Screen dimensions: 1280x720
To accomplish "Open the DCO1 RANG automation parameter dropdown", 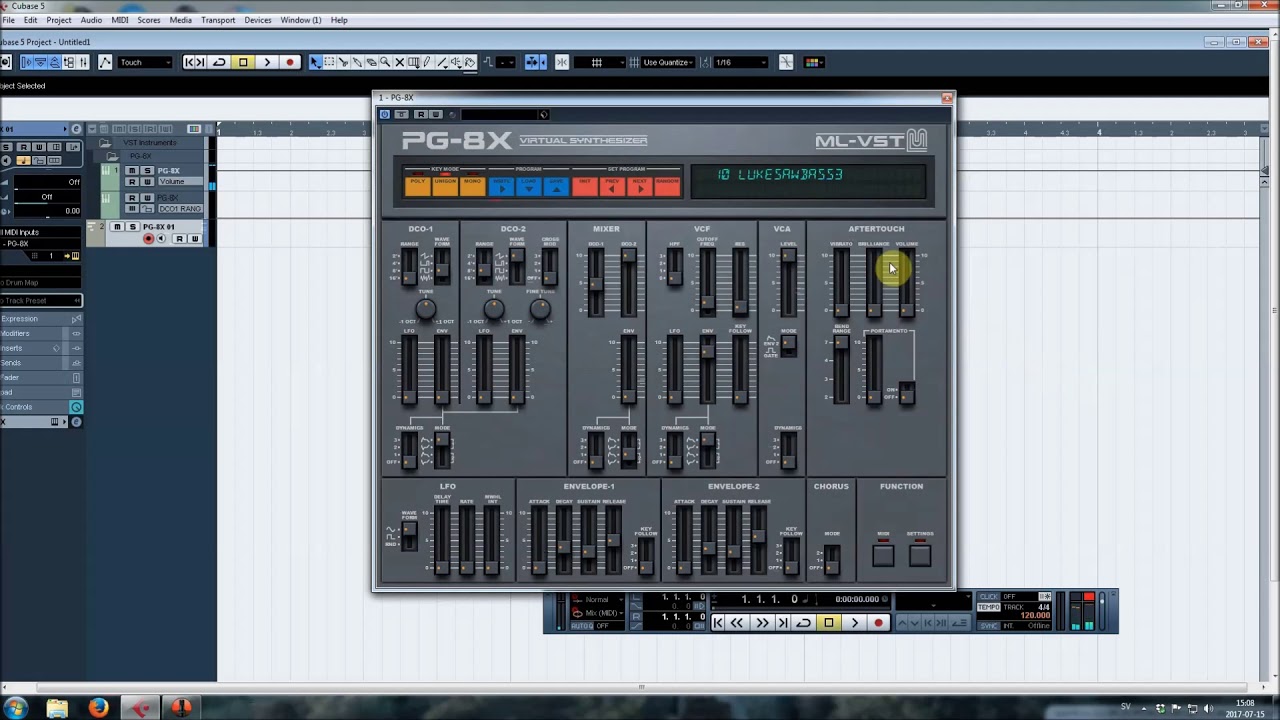I will [x=179, y=208].
